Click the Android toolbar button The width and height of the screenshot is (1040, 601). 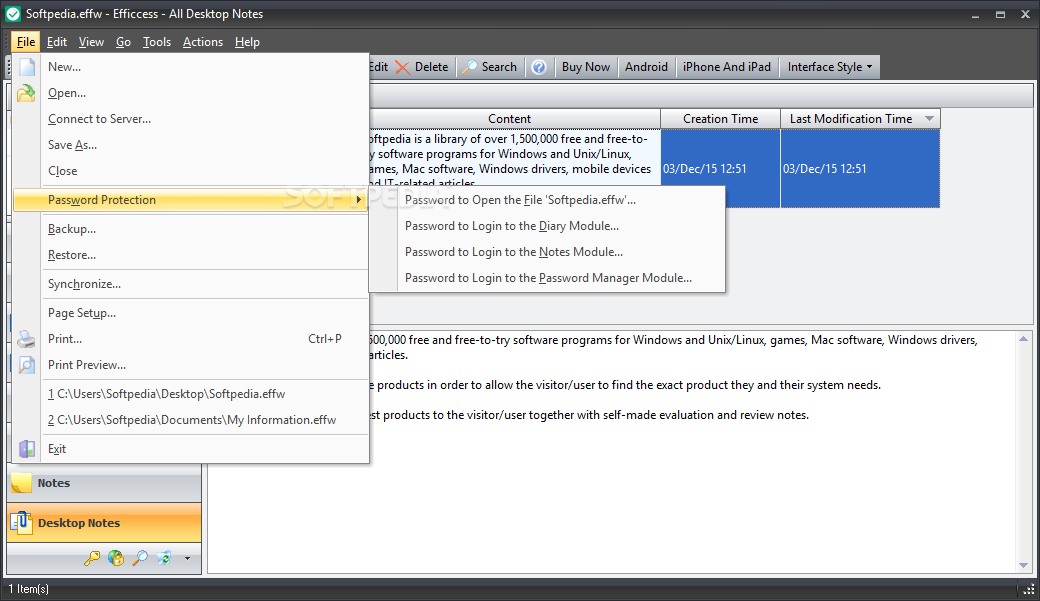click(646, 67)
